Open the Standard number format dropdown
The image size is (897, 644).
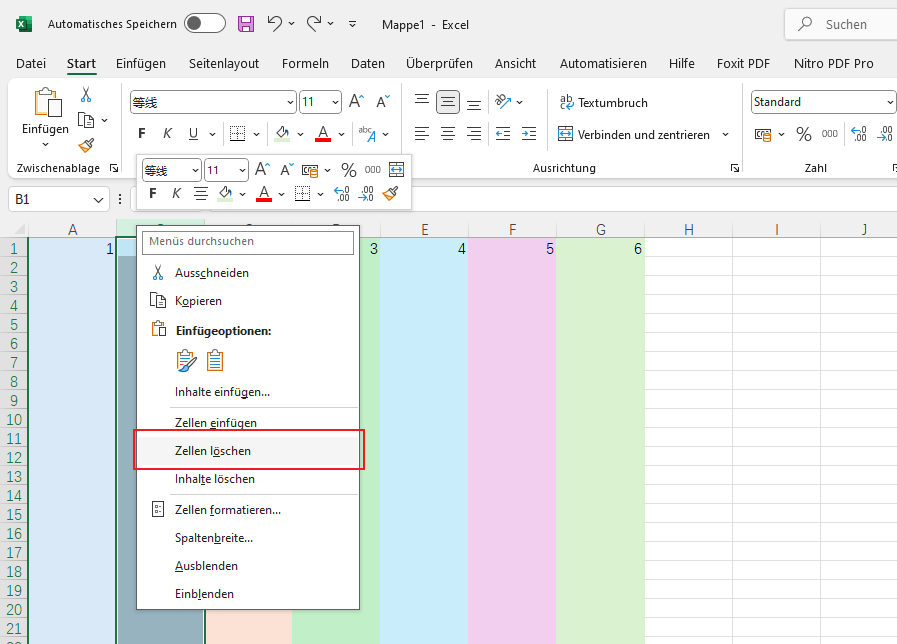(x=890, y=102)
